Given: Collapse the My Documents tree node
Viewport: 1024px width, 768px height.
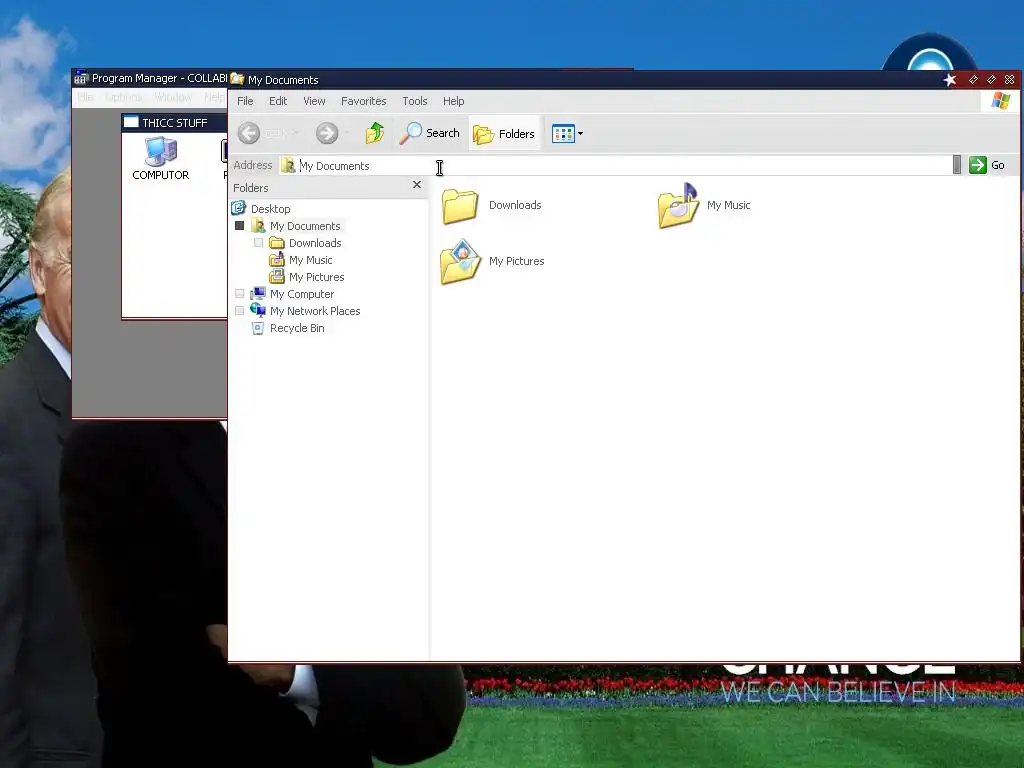Looking at the screenshot, I should pos(240,226).
